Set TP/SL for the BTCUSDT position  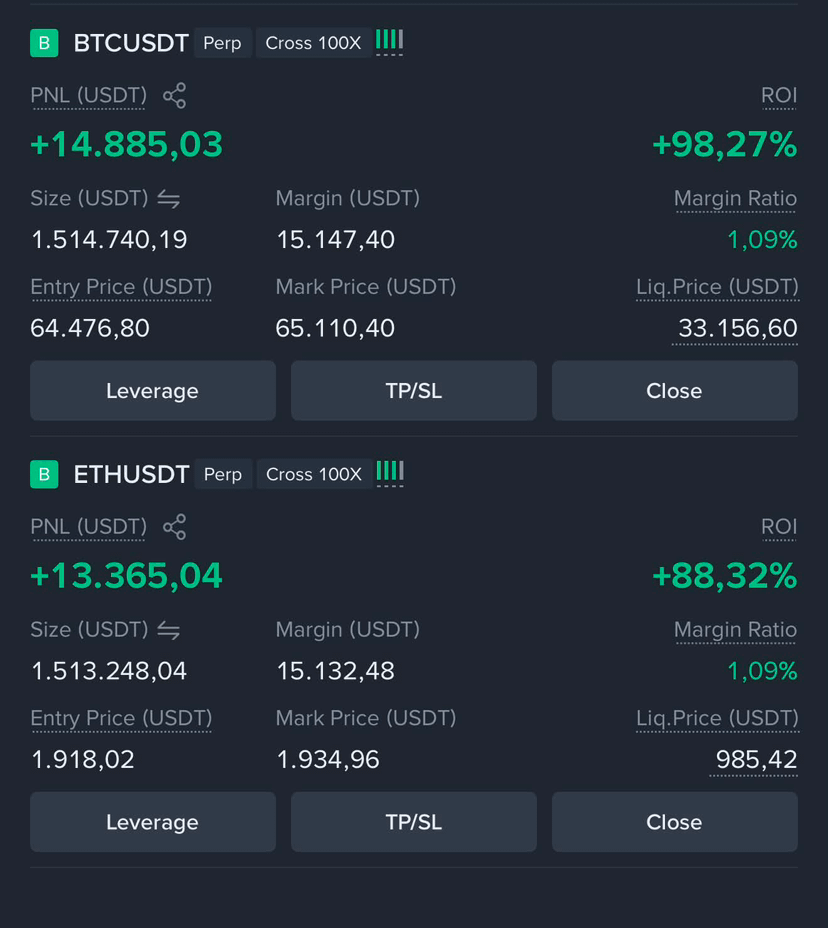pos(414,391)
